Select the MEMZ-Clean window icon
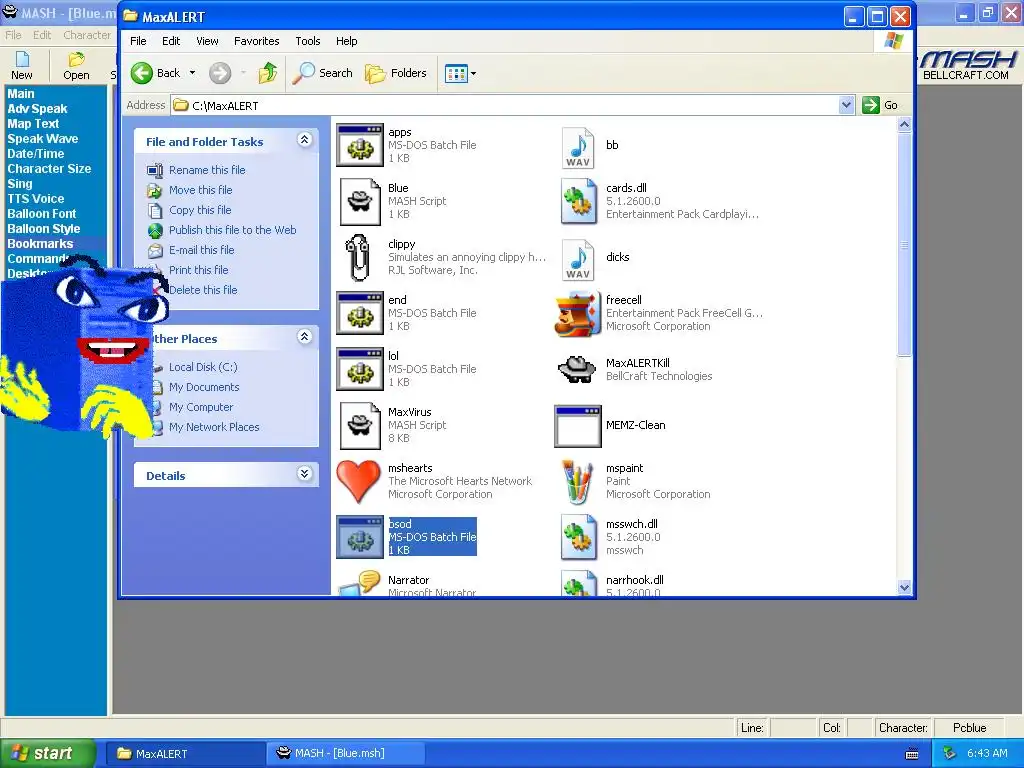Screen dimensions: 1024x768 tap(577, 426)
